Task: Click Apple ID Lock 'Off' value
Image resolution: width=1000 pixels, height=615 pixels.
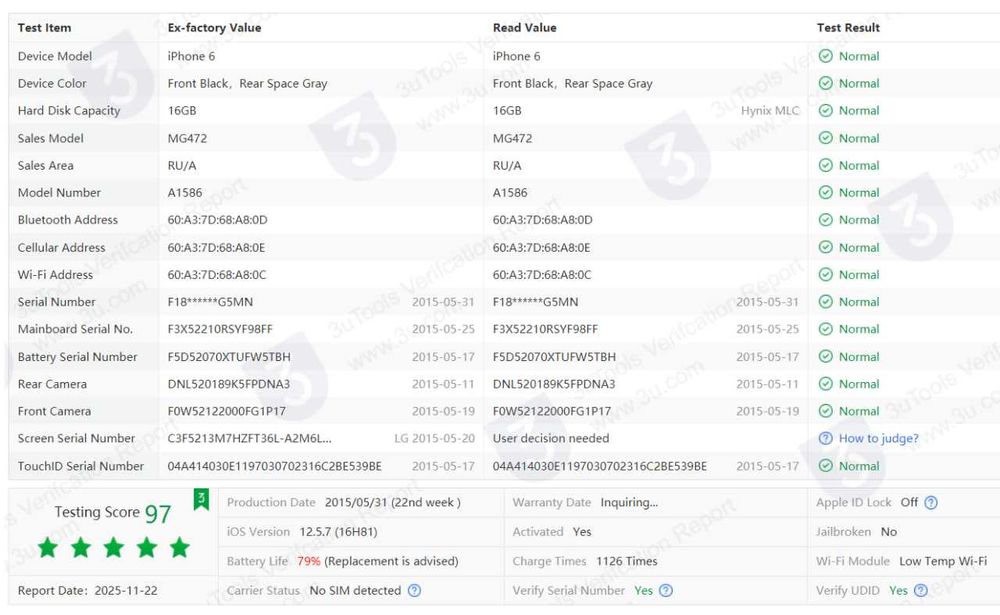Action: point(909,503)
